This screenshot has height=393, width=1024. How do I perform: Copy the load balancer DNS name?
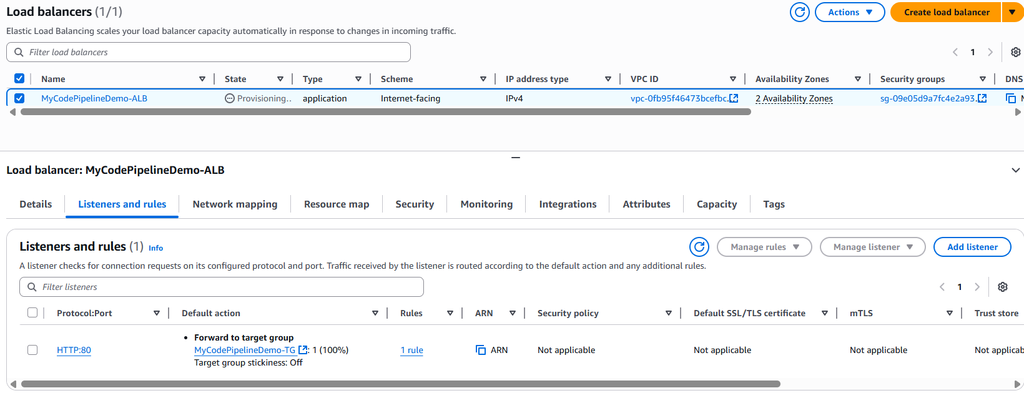(x=1011, y=99)
